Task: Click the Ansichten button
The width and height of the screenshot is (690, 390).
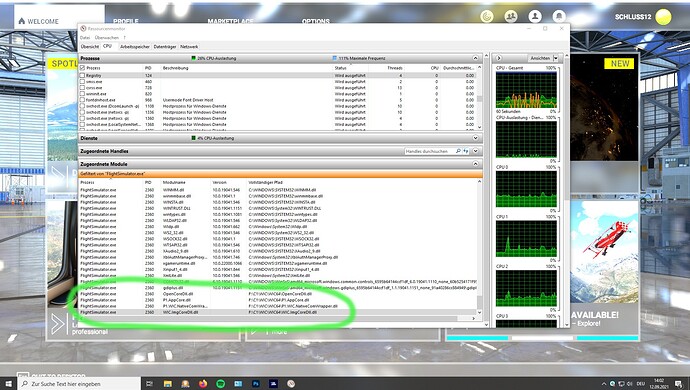Action: [x=540, y=58]
